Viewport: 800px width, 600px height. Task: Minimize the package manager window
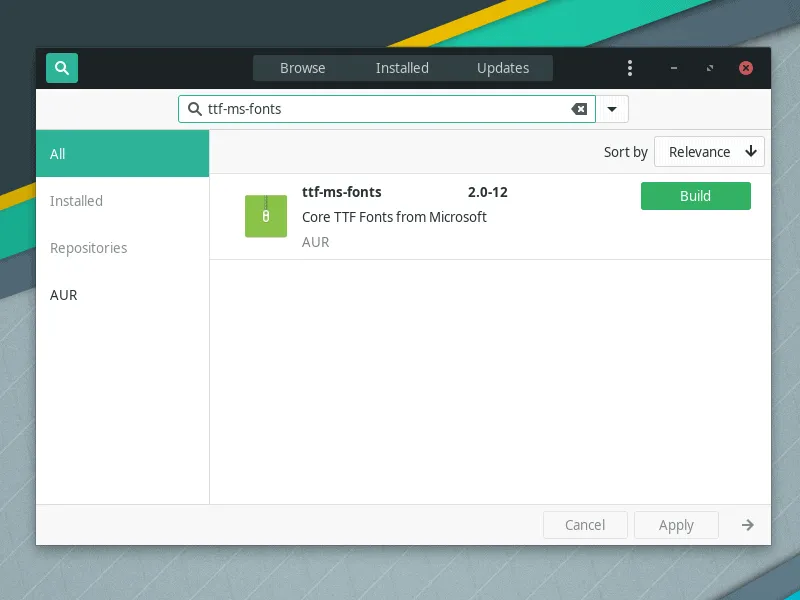673,68
